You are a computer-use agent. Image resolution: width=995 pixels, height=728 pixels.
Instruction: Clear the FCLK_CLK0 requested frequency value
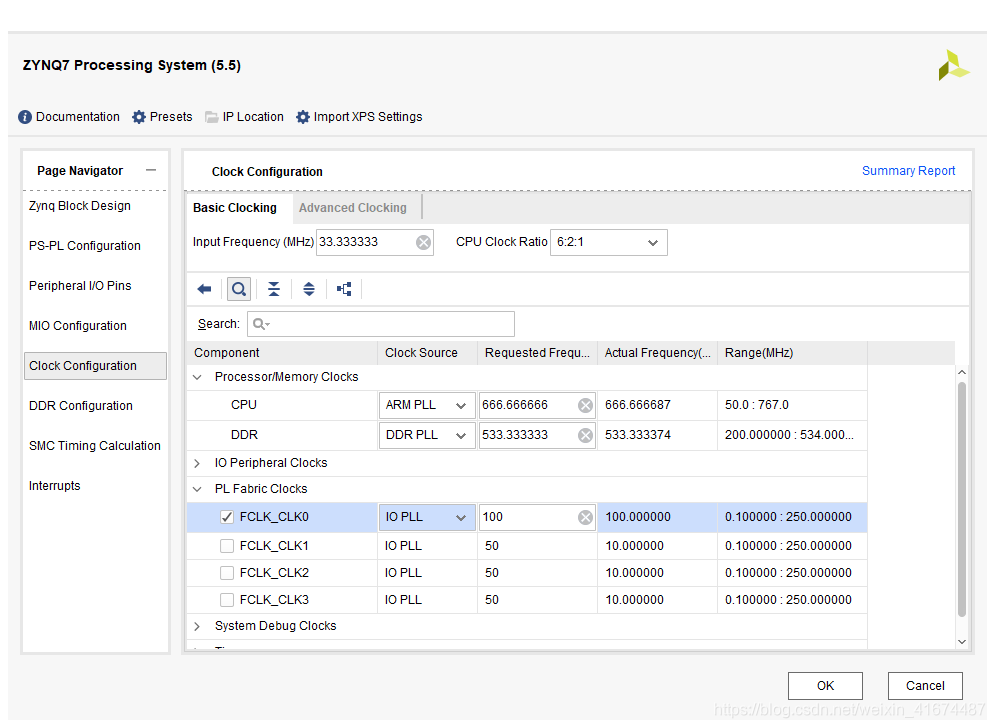(585, 518)
